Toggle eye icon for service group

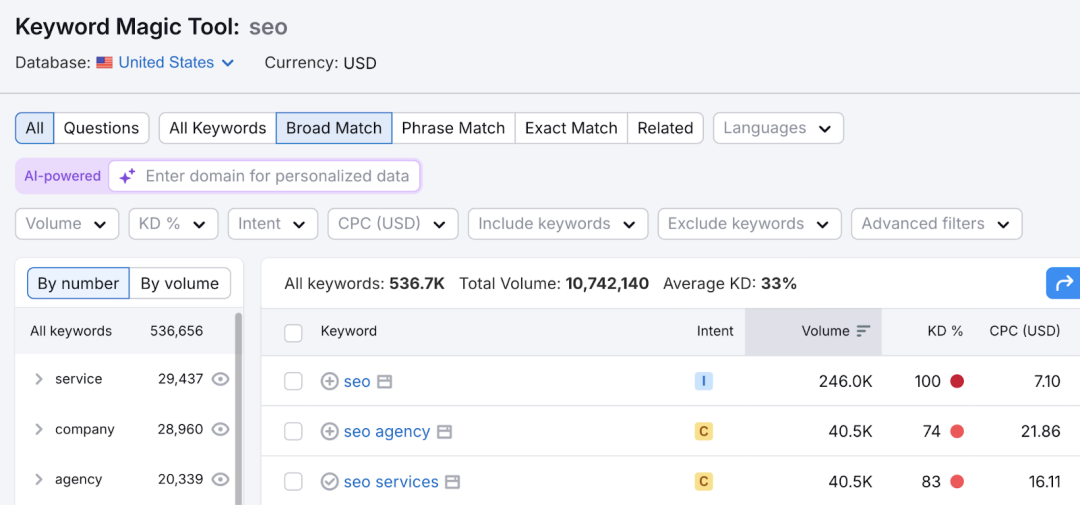pyautogui.click(x=221, y=379)
